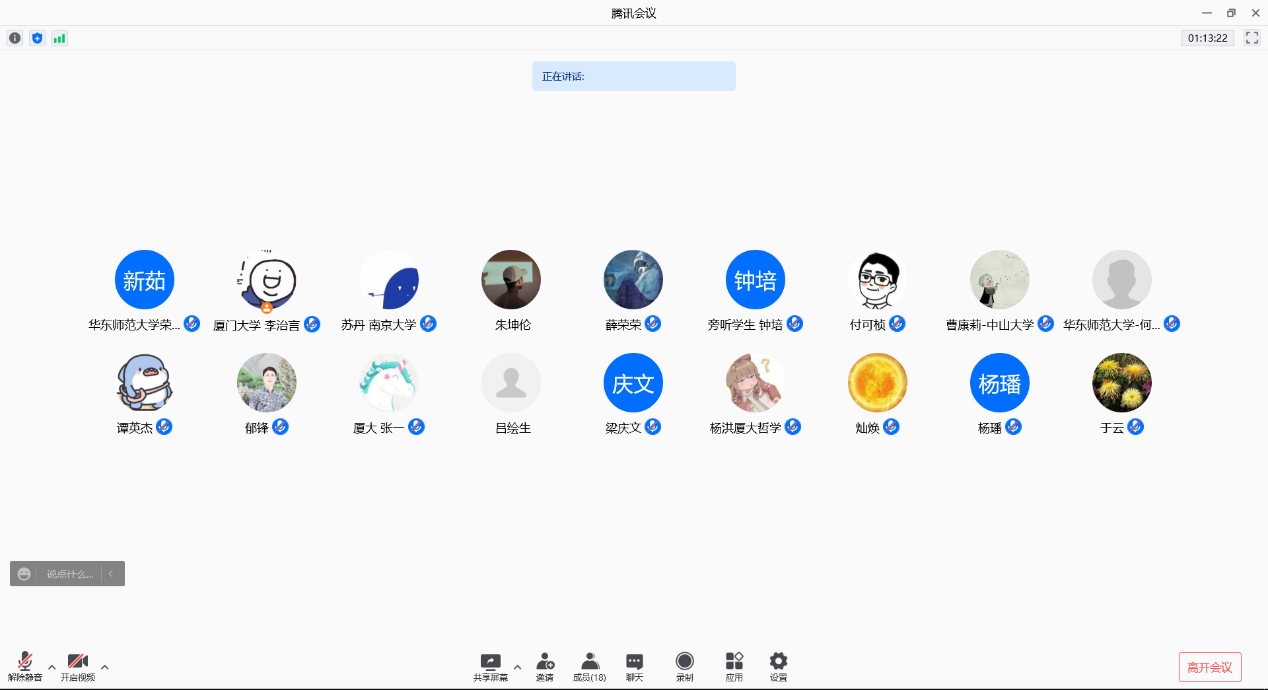Expand the video options arrow

pyautogui.click(x=105, y=667)
